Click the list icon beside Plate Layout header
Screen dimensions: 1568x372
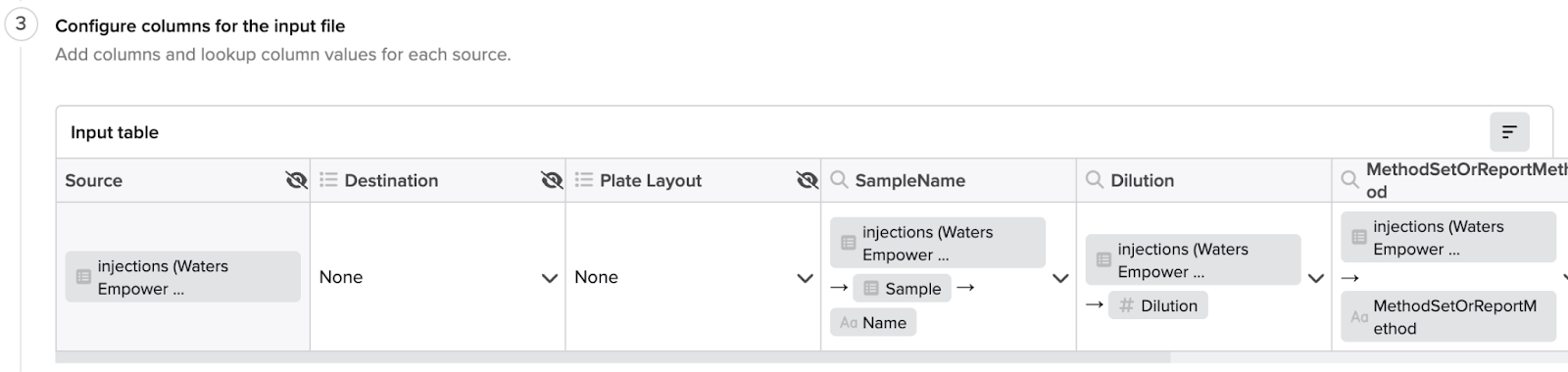[x=584, y=180]
